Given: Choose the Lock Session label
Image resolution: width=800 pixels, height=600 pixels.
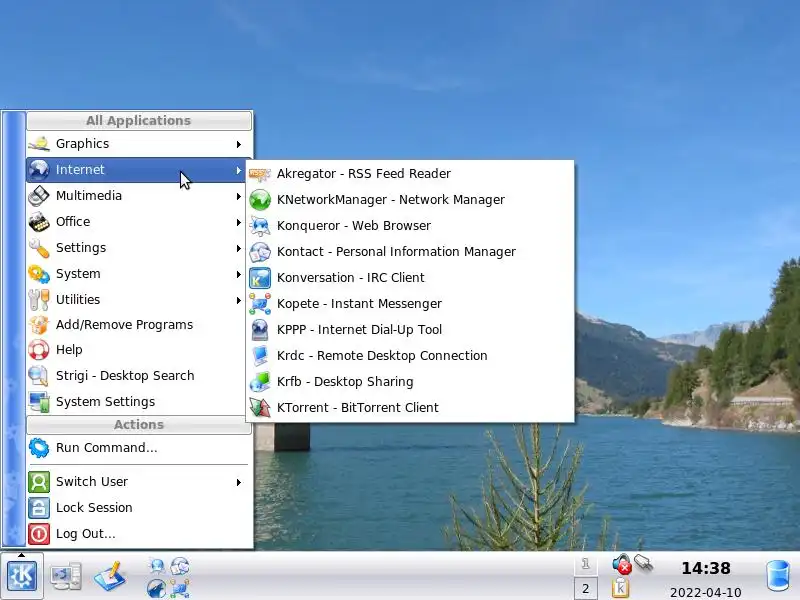Looking at the screenshot, I should pyautogui.click(x=94, y=508).
